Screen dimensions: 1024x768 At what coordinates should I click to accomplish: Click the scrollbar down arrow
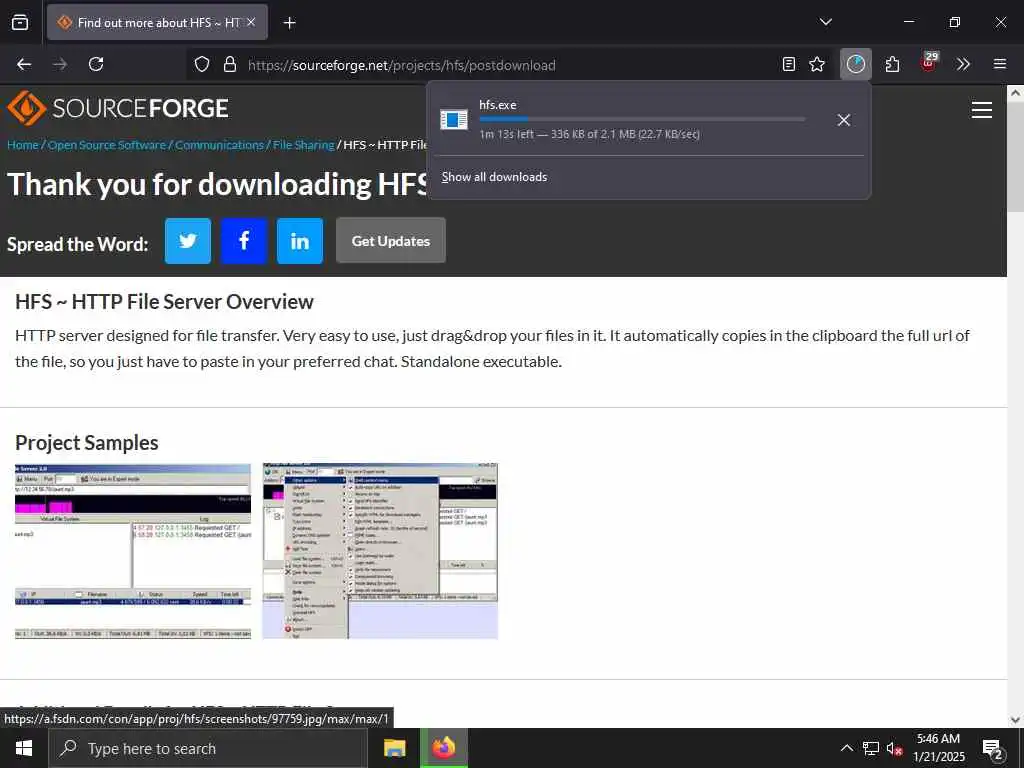1016,720
